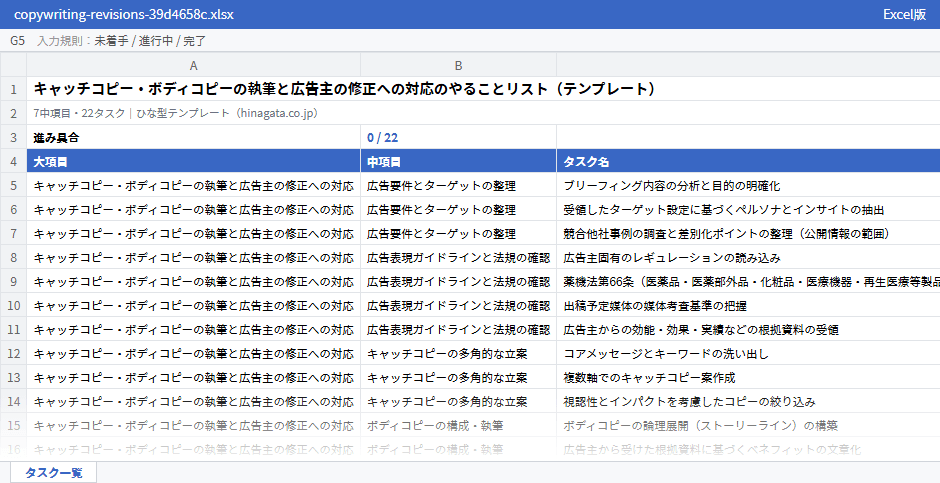Select row 5 header

point(13,186)
